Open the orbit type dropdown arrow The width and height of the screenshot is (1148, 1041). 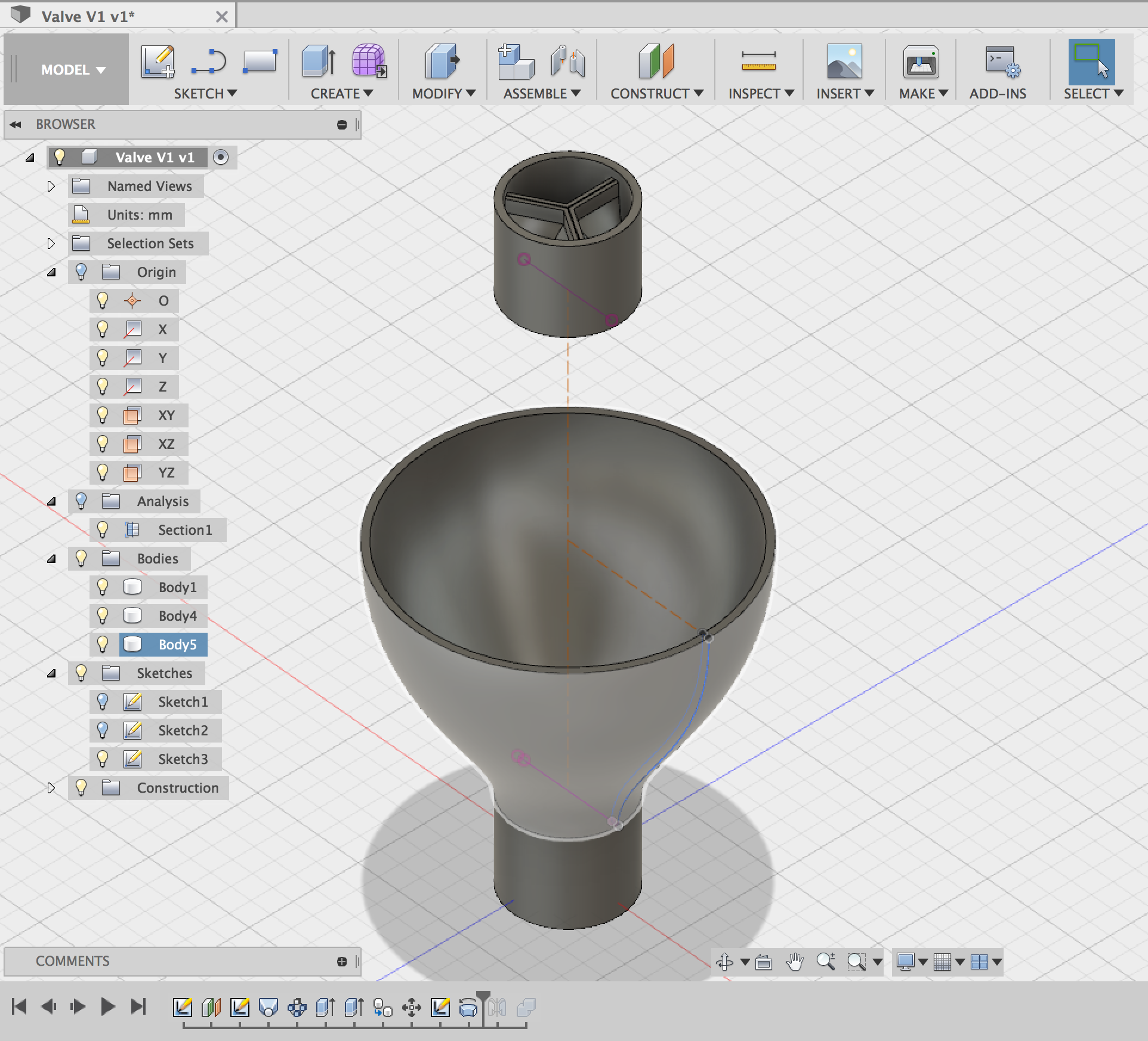click(x=745, y=962)
